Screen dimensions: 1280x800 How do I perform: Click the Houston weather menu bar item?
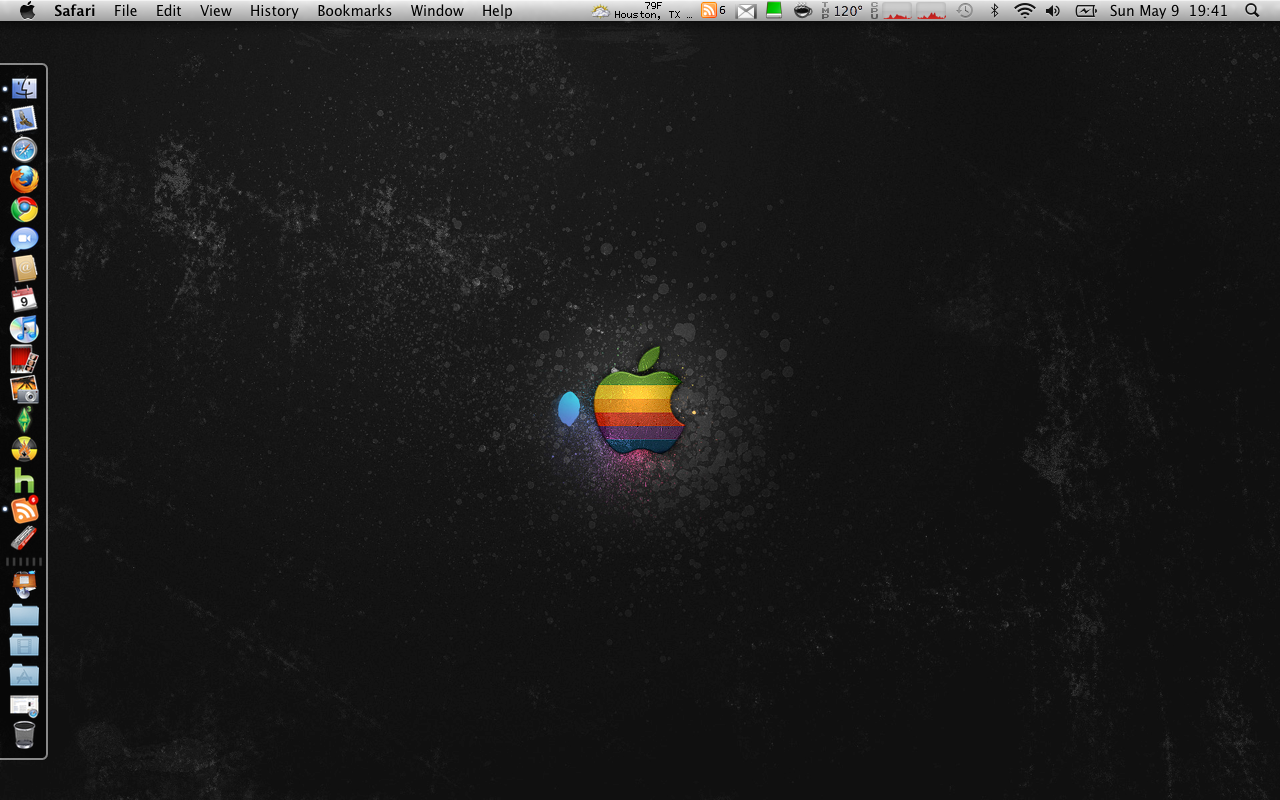641,11
